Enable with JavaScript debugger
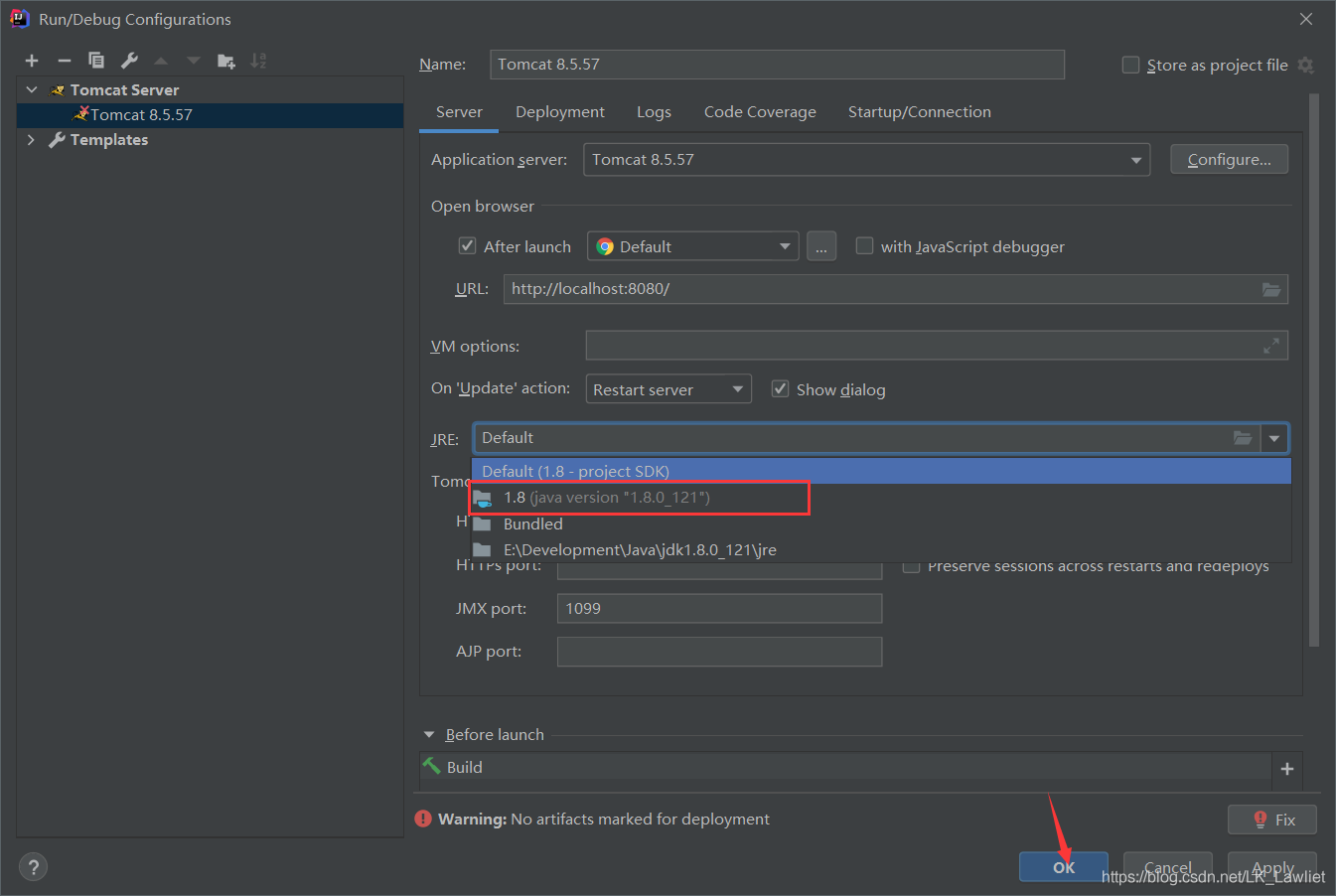1336x896 pixels. 864,245
